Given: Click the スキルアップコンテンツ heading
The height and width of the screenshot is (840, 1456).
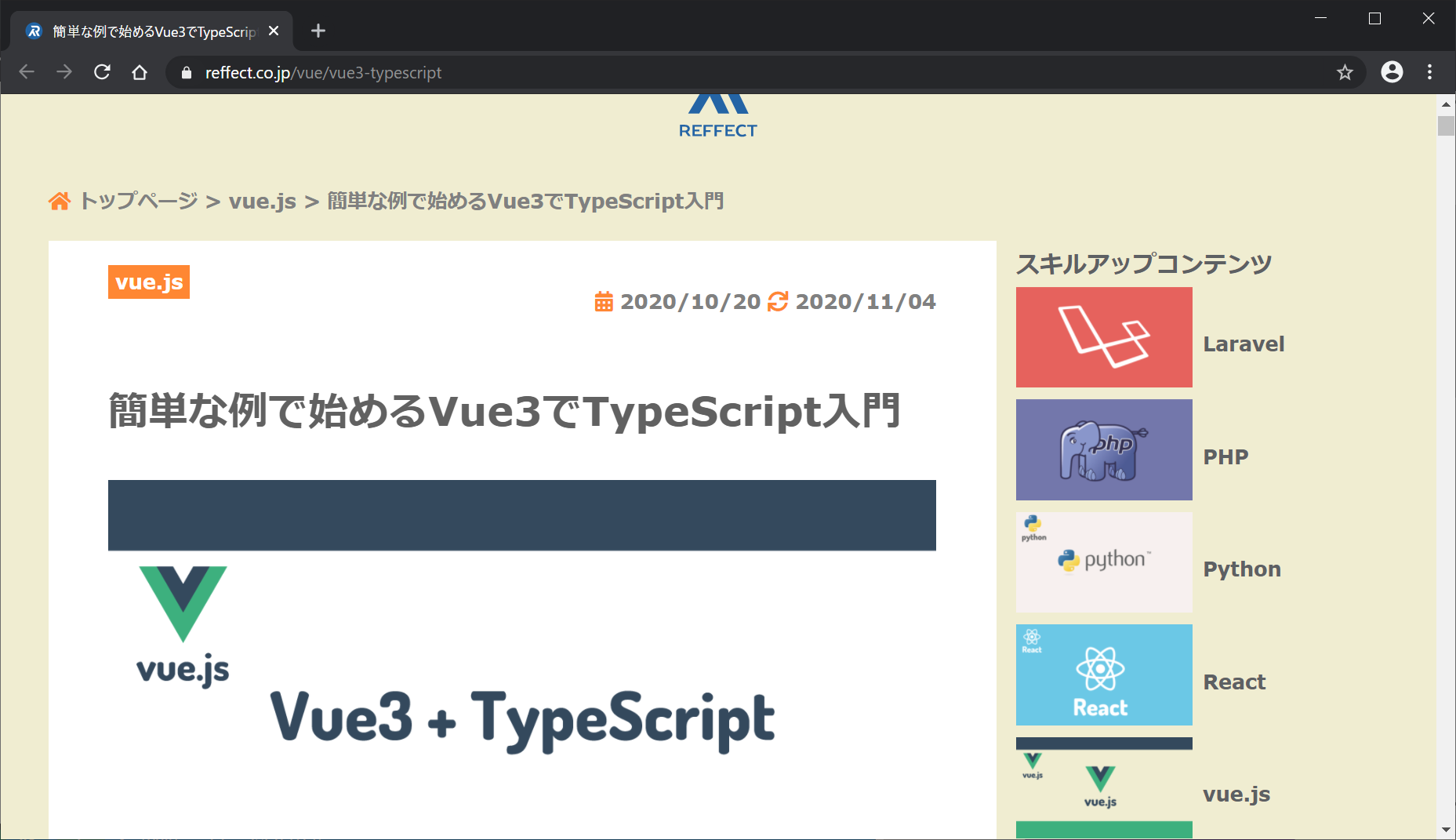Looking at the screenshot, I should pos(1144,264).
